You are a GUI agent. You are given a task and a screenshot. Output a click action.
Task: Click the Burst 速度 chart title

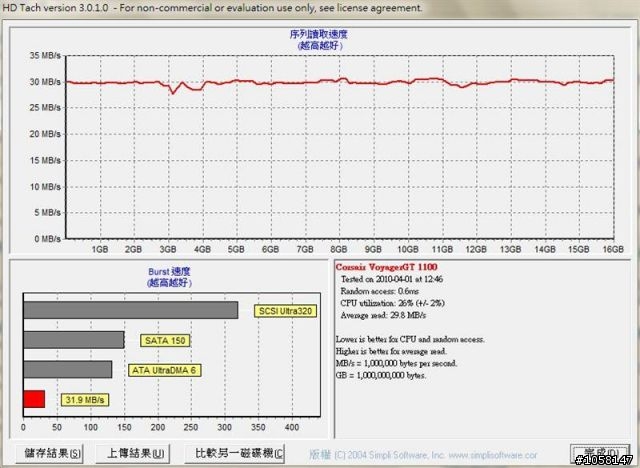(x=169, y=271)
